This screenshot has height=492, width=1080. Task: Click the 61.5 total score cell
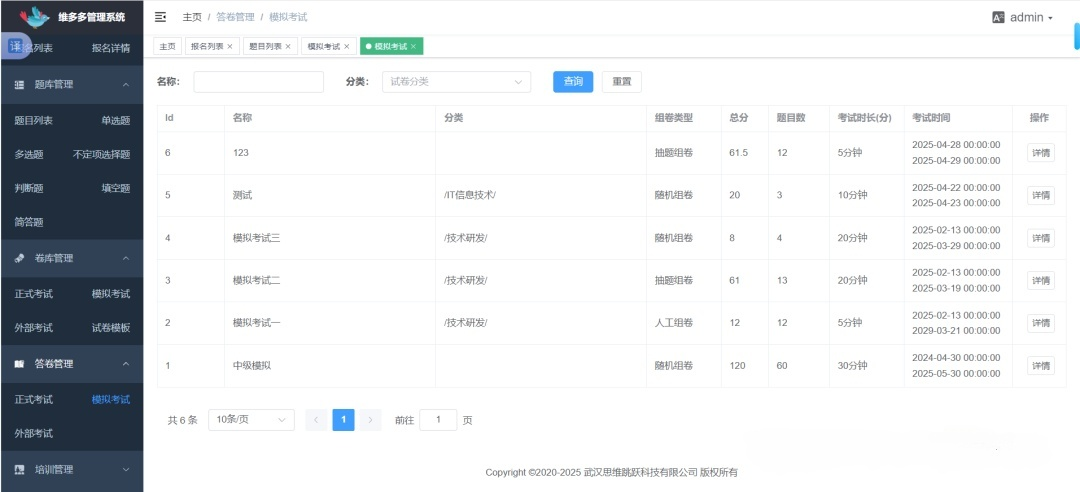[738, 153]
